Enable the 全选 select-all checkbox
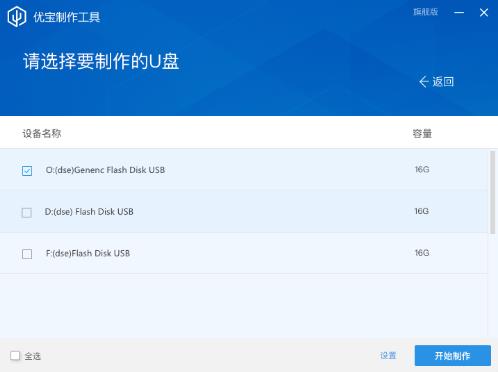Image resolution: width=498 pixels, height=372 pixels. 15,356
